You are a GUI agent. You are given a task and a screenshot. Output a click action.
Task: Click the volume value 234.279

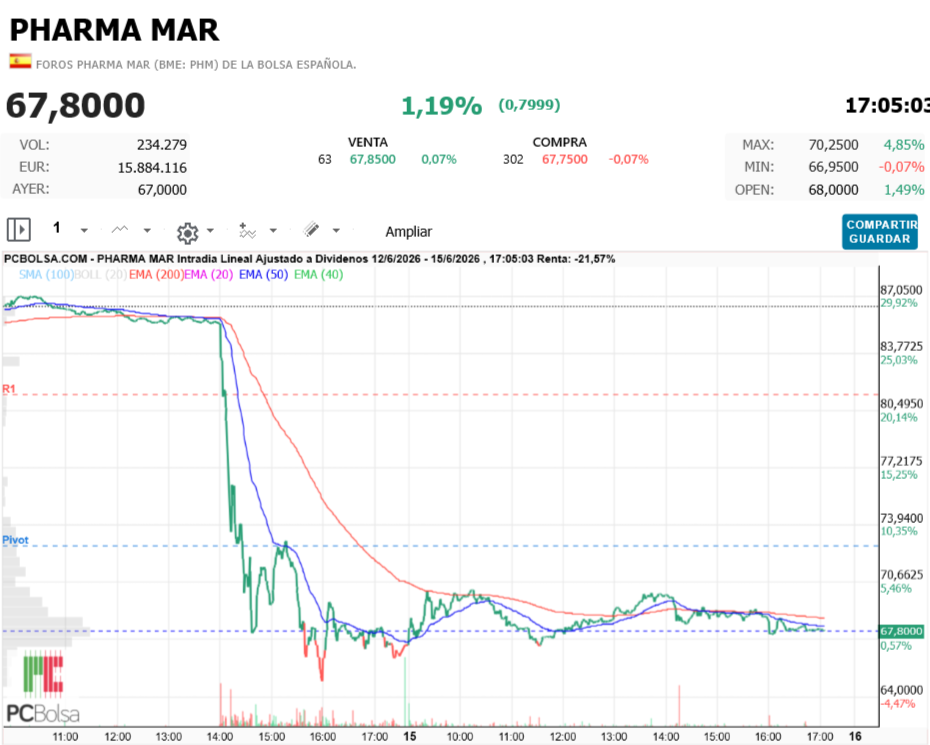162,145
